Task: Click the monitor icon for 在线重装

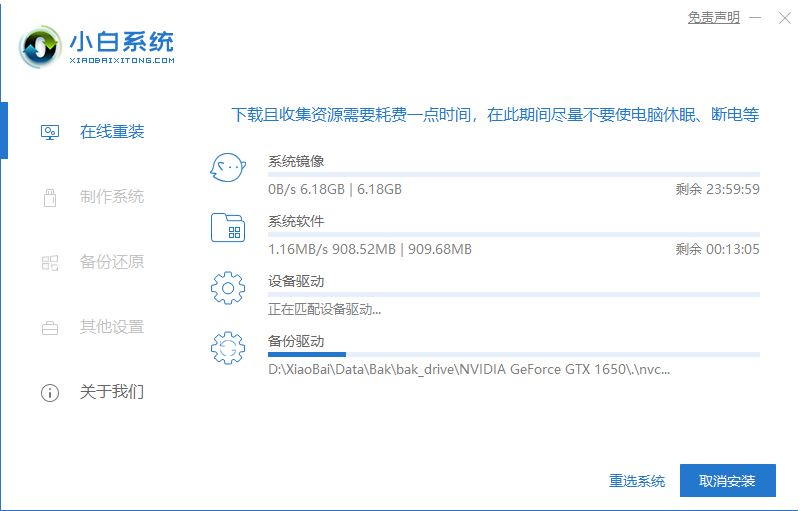Action: 49,132
